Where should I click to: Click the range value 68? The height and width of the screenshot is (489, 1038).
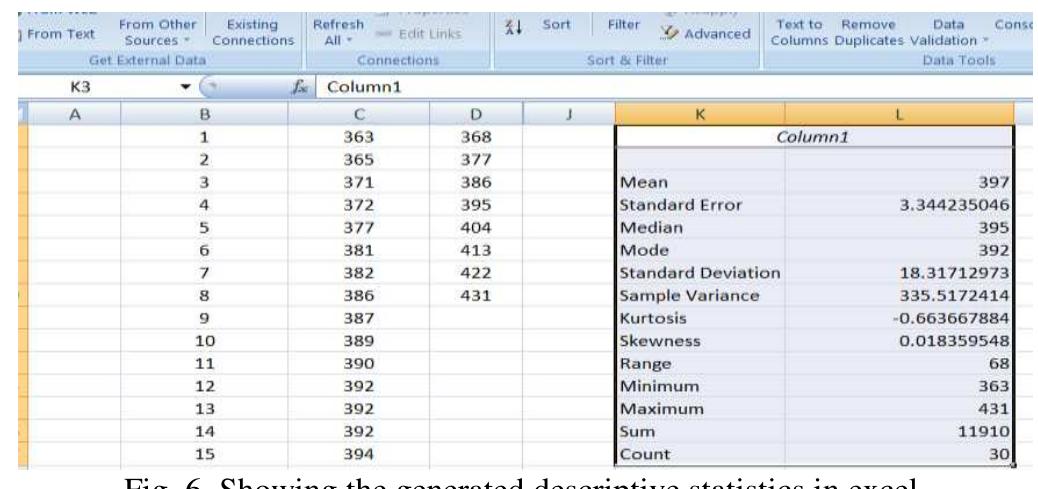pyautogui.click(x=1000, y=363)
